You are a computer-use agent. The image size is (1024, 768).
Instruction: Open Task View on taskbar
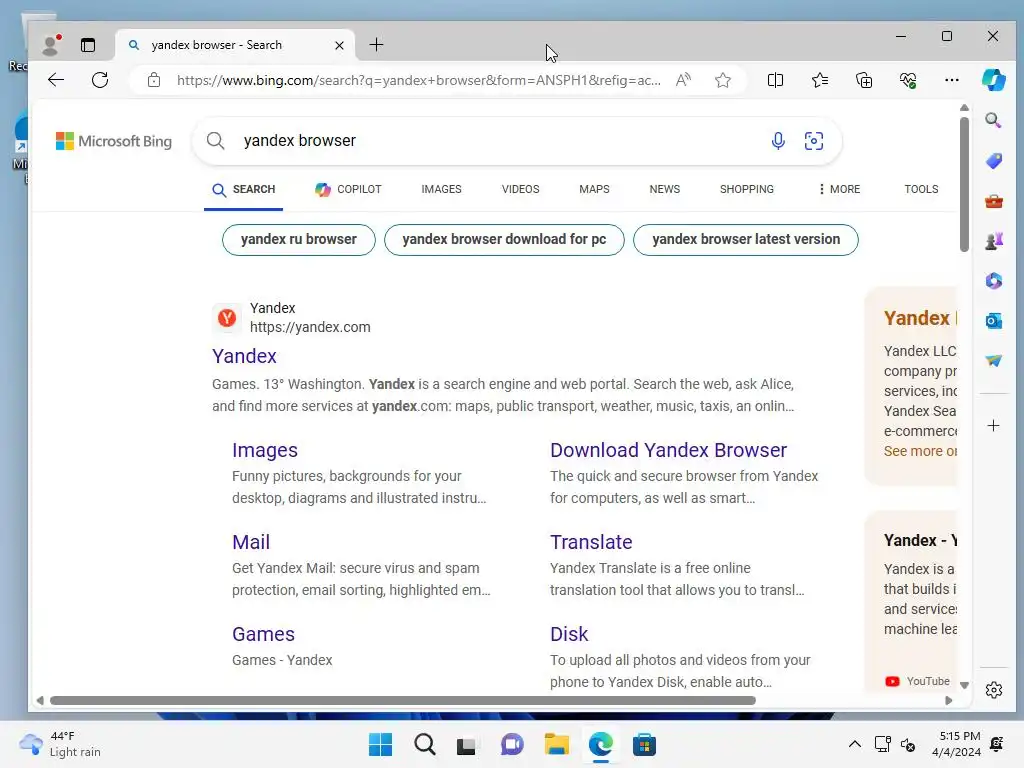(466, 744)
